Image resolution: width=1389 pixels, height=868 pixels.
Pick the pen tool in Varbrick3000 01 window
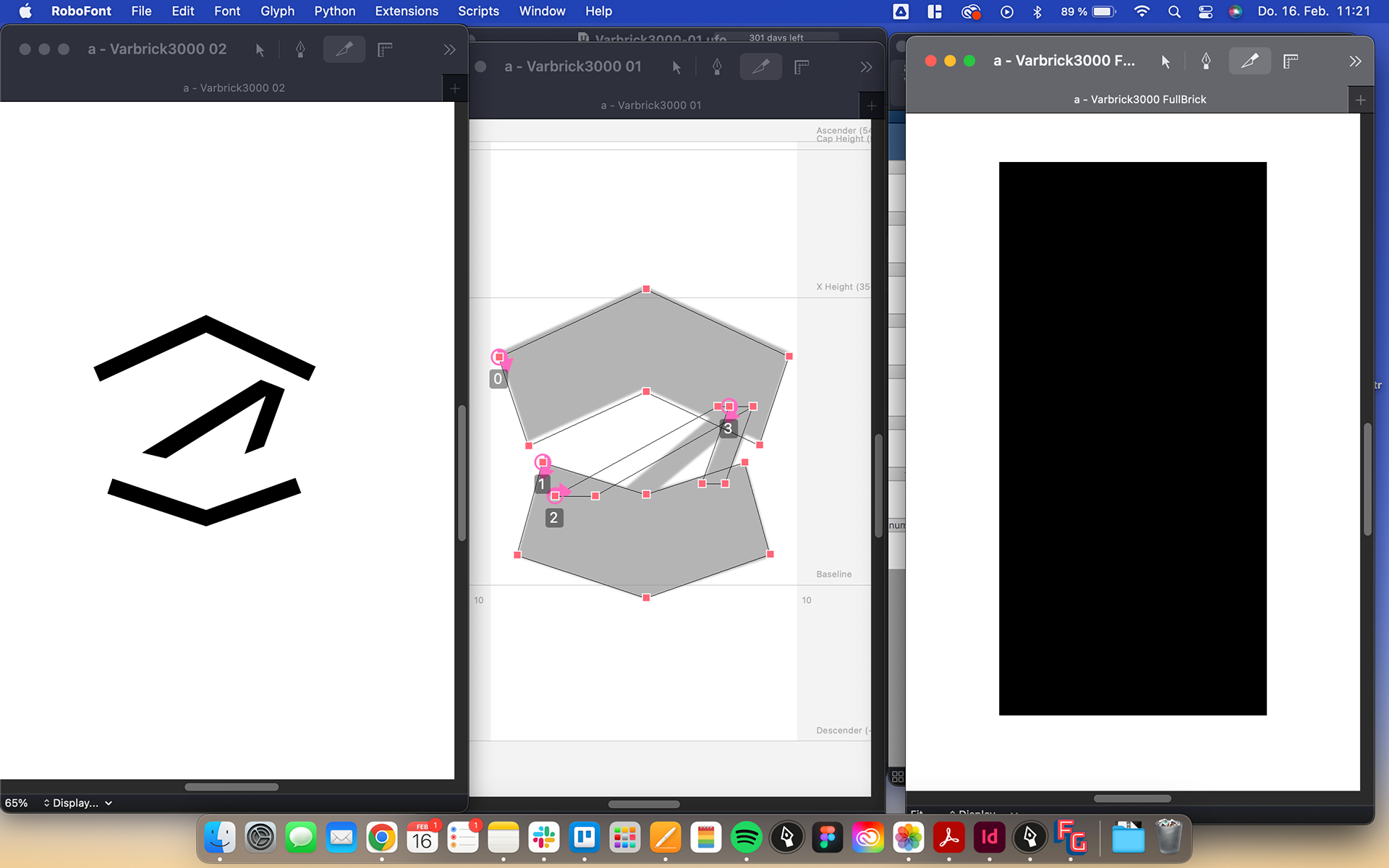(x=717, y=67)
